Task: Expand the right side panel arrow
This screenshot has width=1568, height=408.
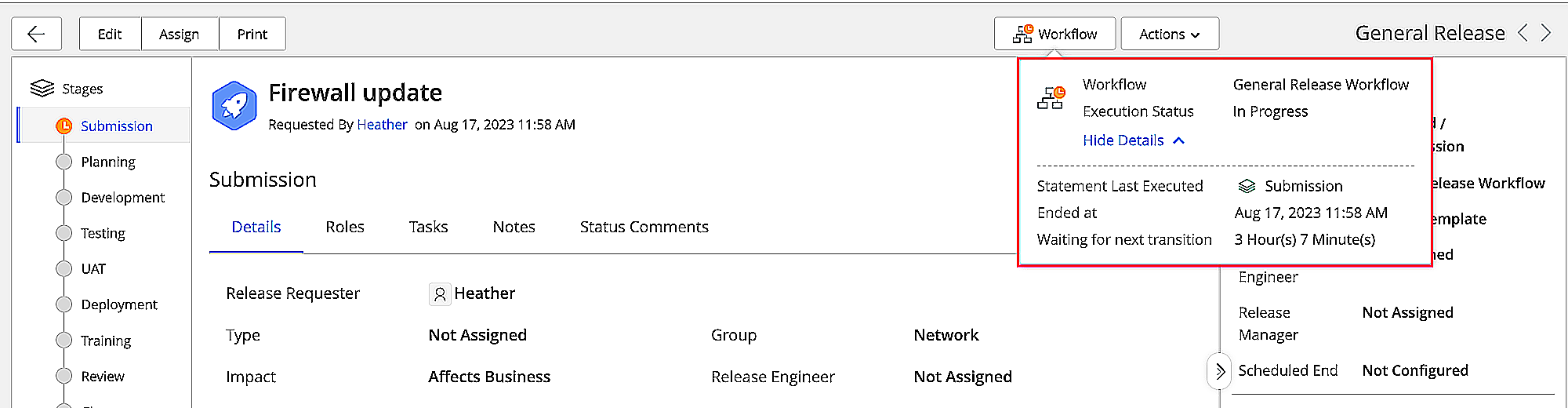Action: click(x=1219, y=371)
